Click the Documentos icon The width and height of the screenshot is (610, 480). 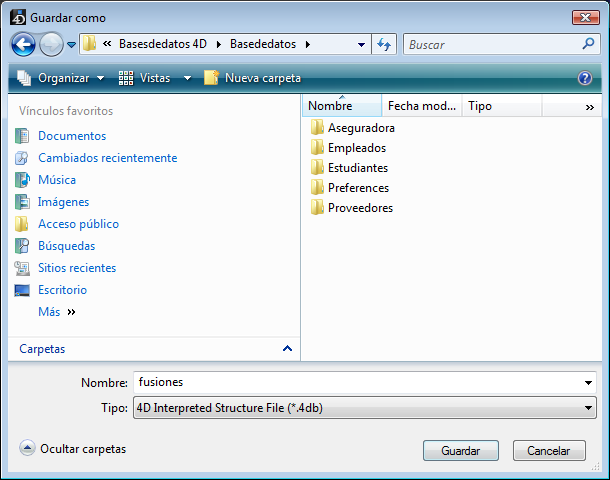coord(22,136)
